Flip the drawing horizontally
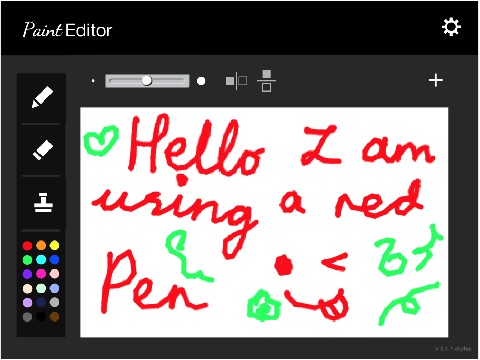 [x=236, y=81]
